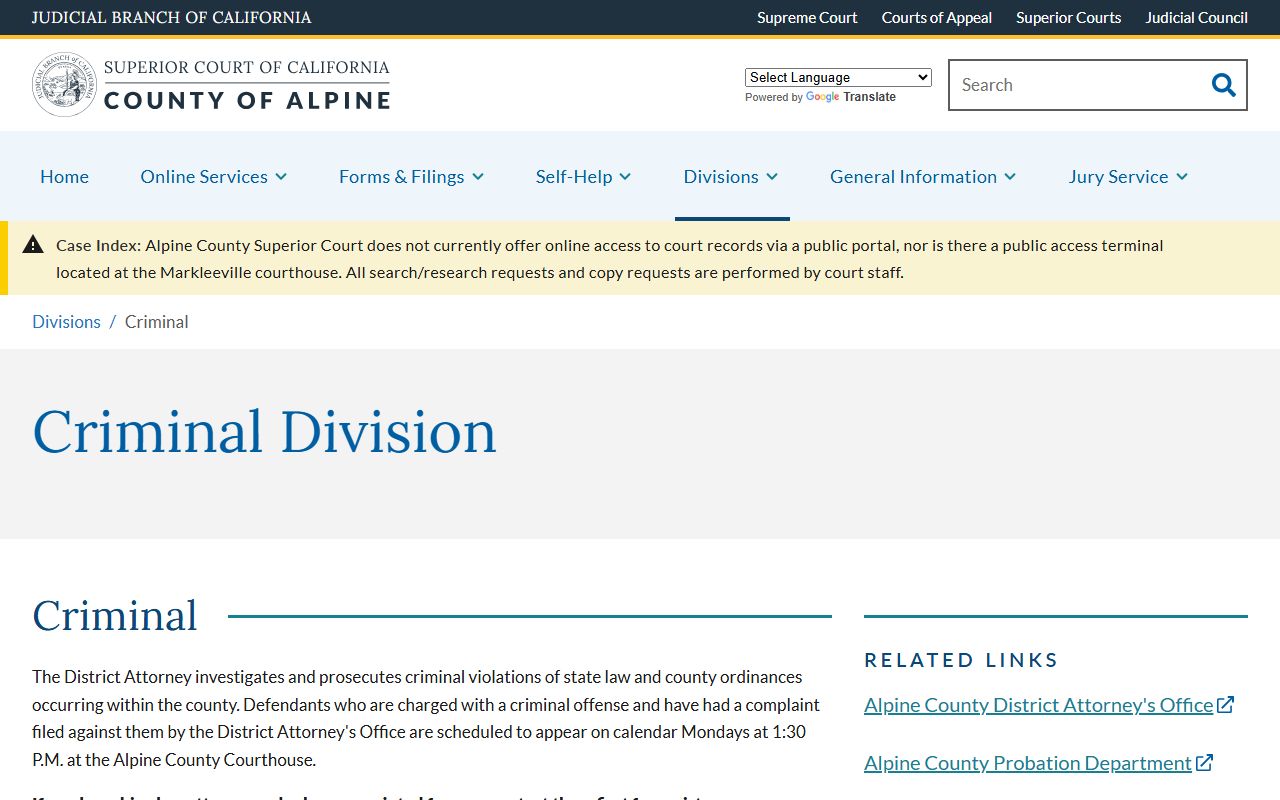Click the Case Index alert text
The image size is (1280, 800).
(610, 258)
